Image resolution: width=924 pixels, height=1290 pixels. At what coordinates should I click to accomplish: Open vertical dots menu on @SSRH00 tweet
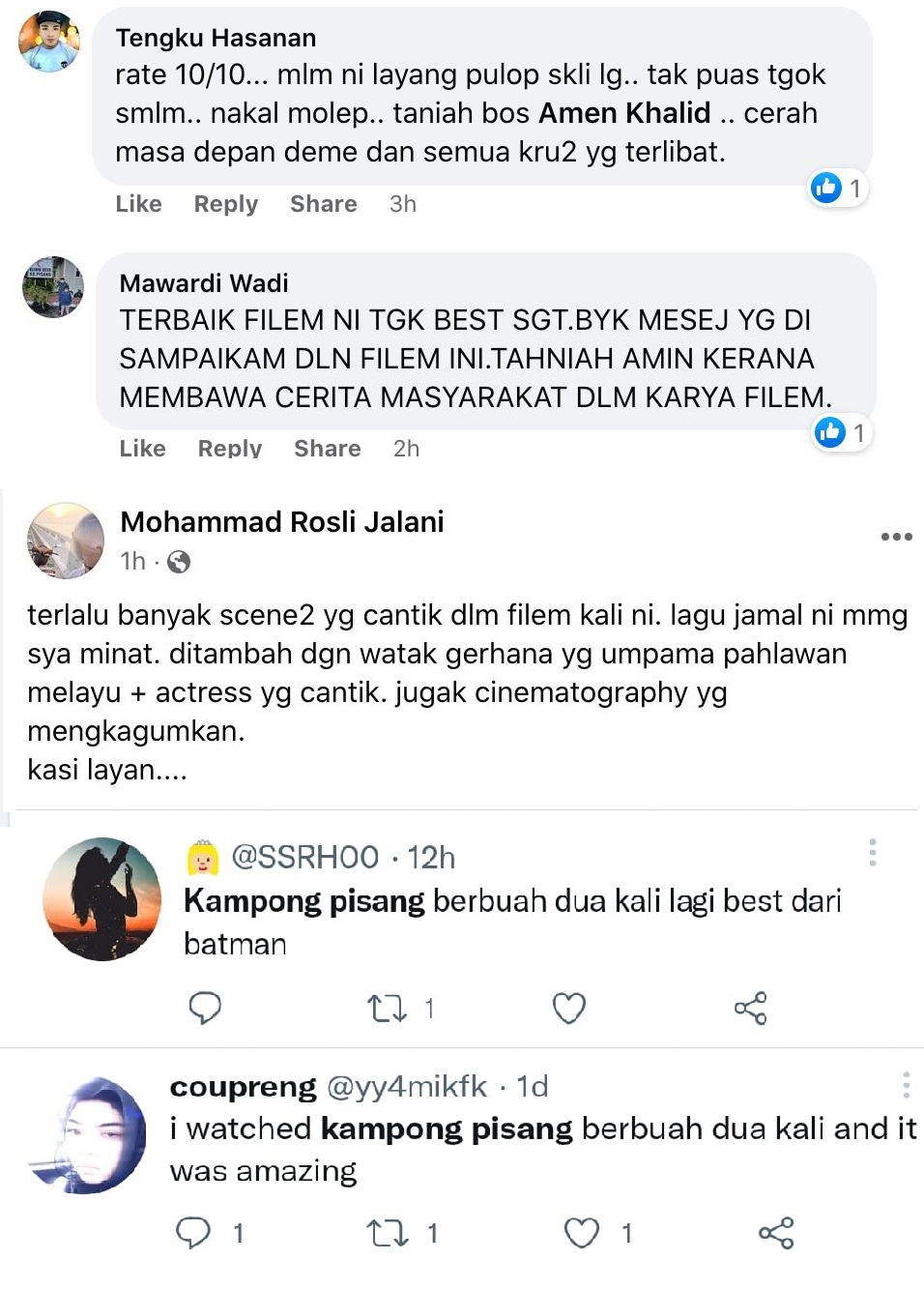point(873,853)
